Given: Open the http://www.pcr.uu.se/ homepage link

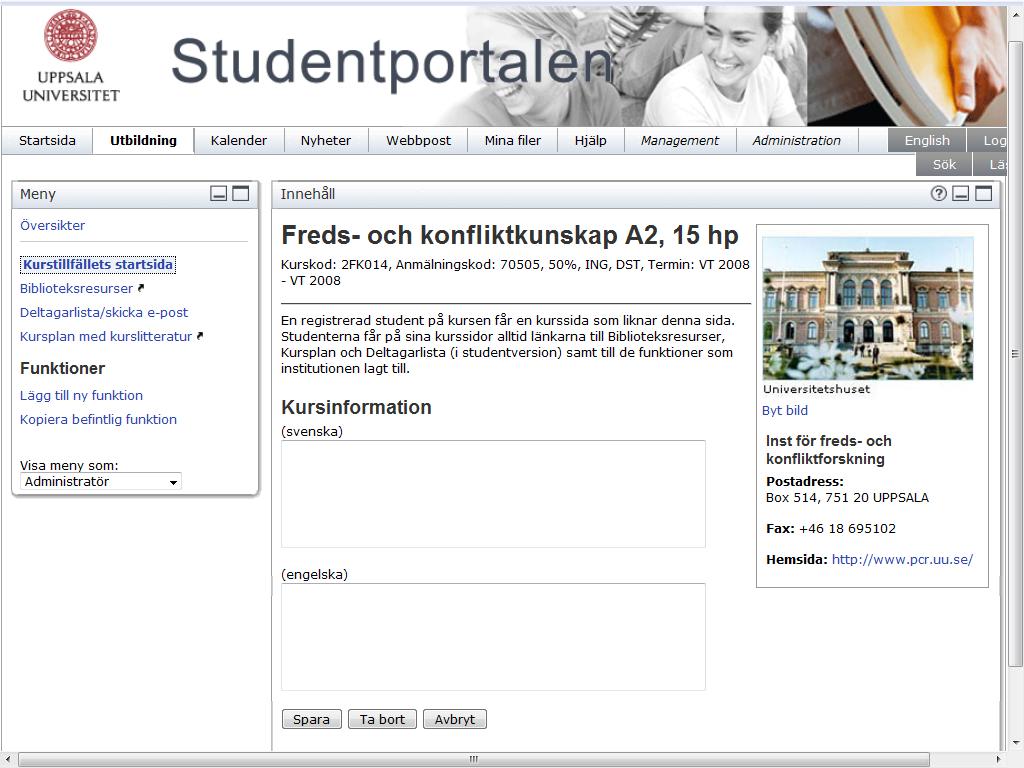Looking at the screenshot, I should point(902,560).
